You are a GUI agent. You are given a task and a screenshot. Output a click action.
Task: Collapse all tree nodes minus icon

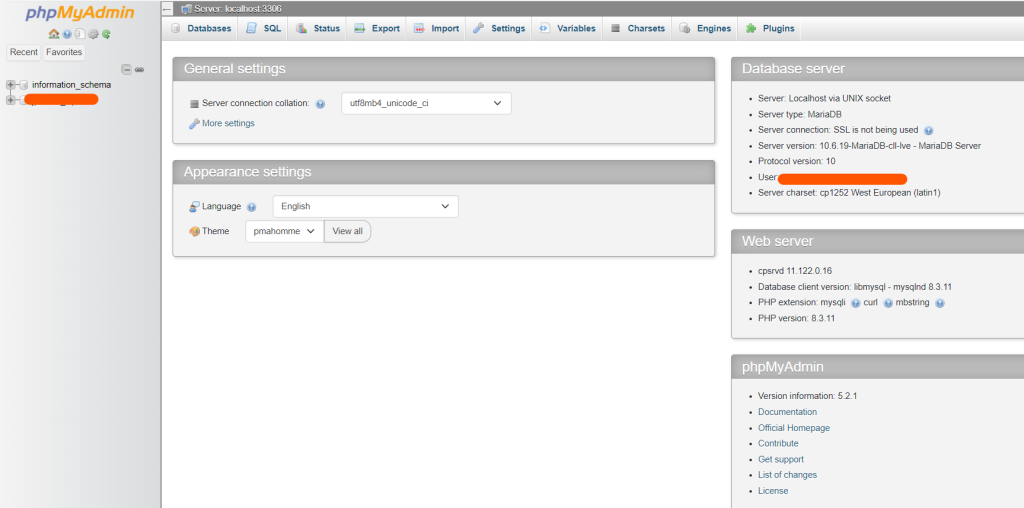point(127,69)
